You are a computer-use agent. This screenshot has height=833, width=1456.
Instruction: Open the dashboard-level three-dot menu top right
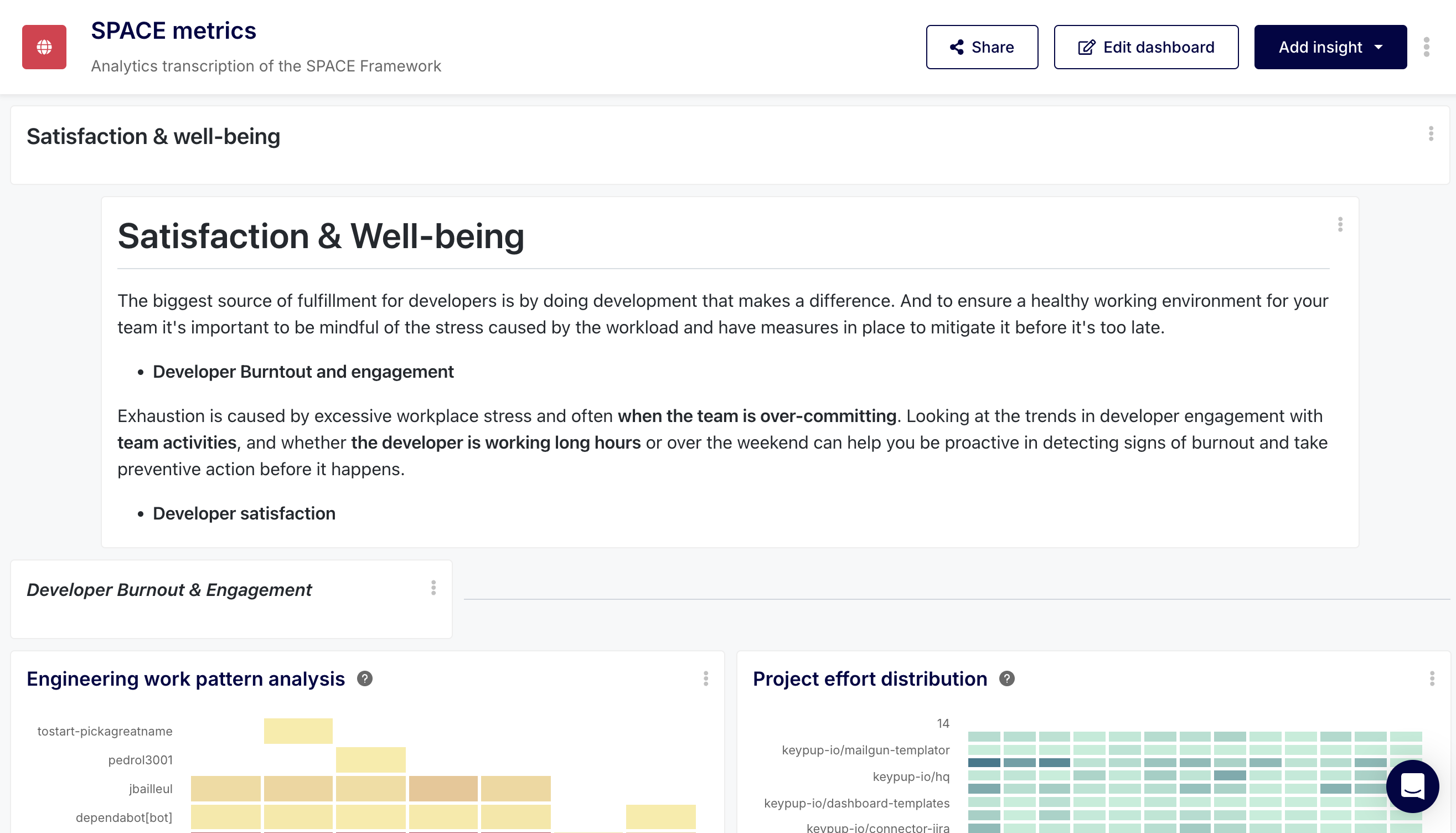(1426, 47)
